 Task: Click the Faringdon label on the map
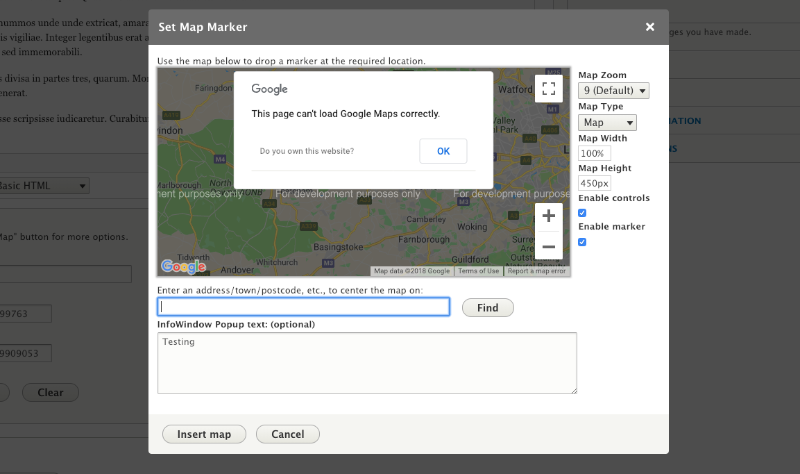213,88
